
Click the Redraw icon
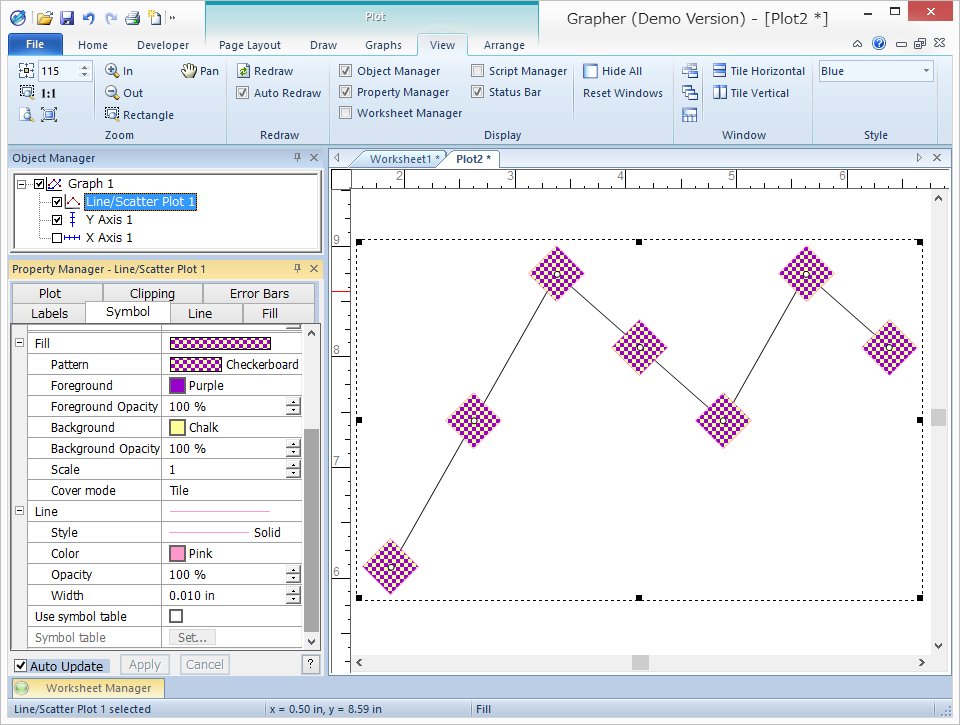(x=244, y=71)
